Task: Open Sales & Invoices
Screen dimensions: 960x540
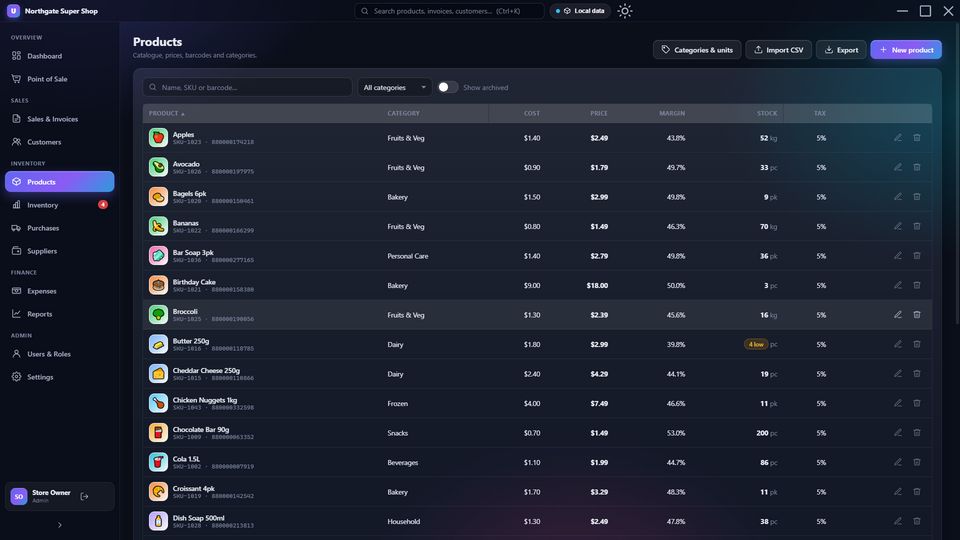Action: pyautogui.click(x=59, y=119)
